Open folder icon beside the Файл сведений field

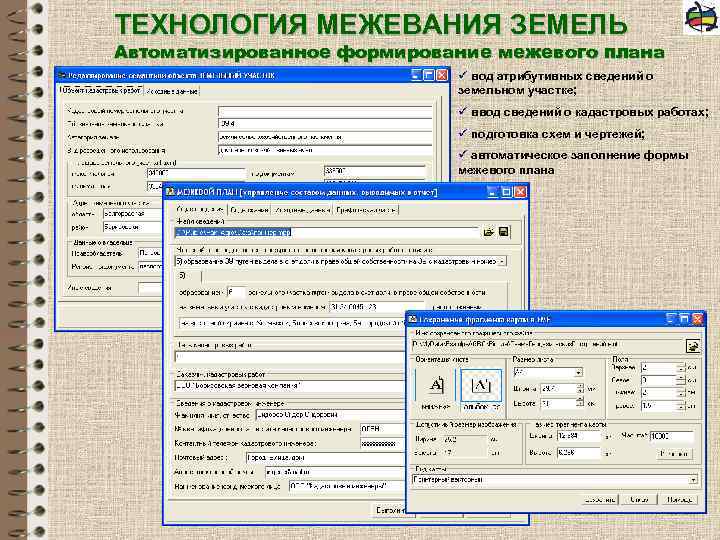tap(488, 232)
